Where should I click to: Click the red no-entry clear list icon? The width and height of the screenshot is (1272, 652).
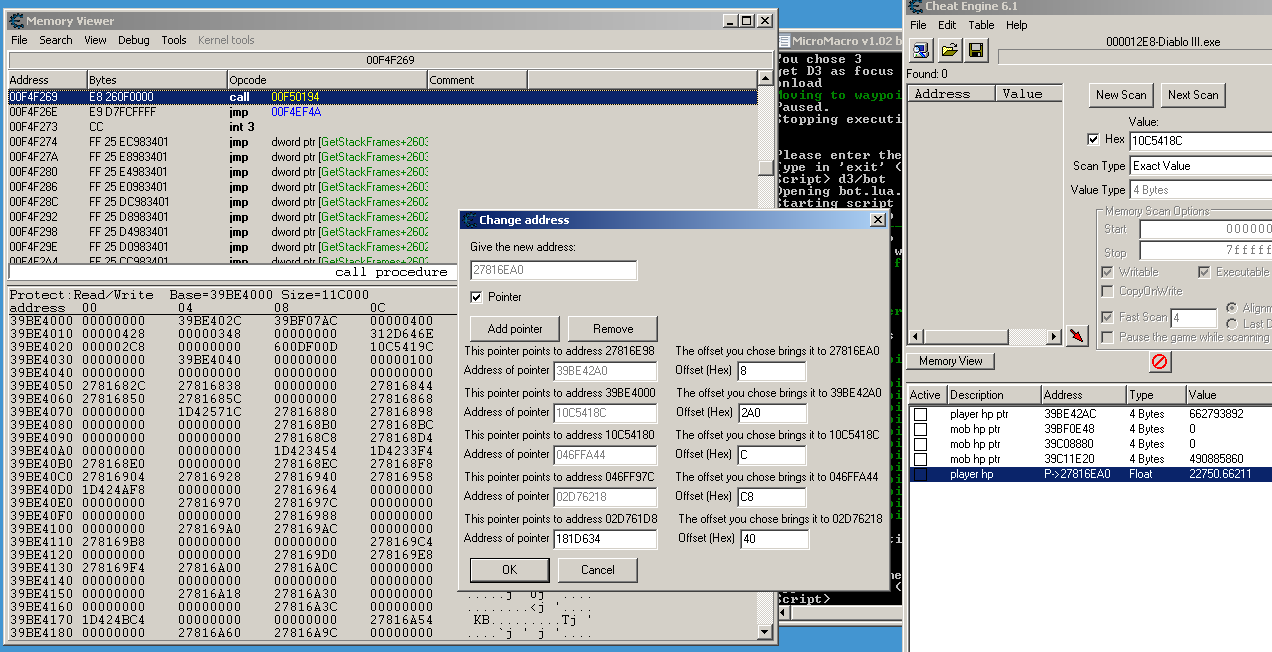tap(1160, 362)
